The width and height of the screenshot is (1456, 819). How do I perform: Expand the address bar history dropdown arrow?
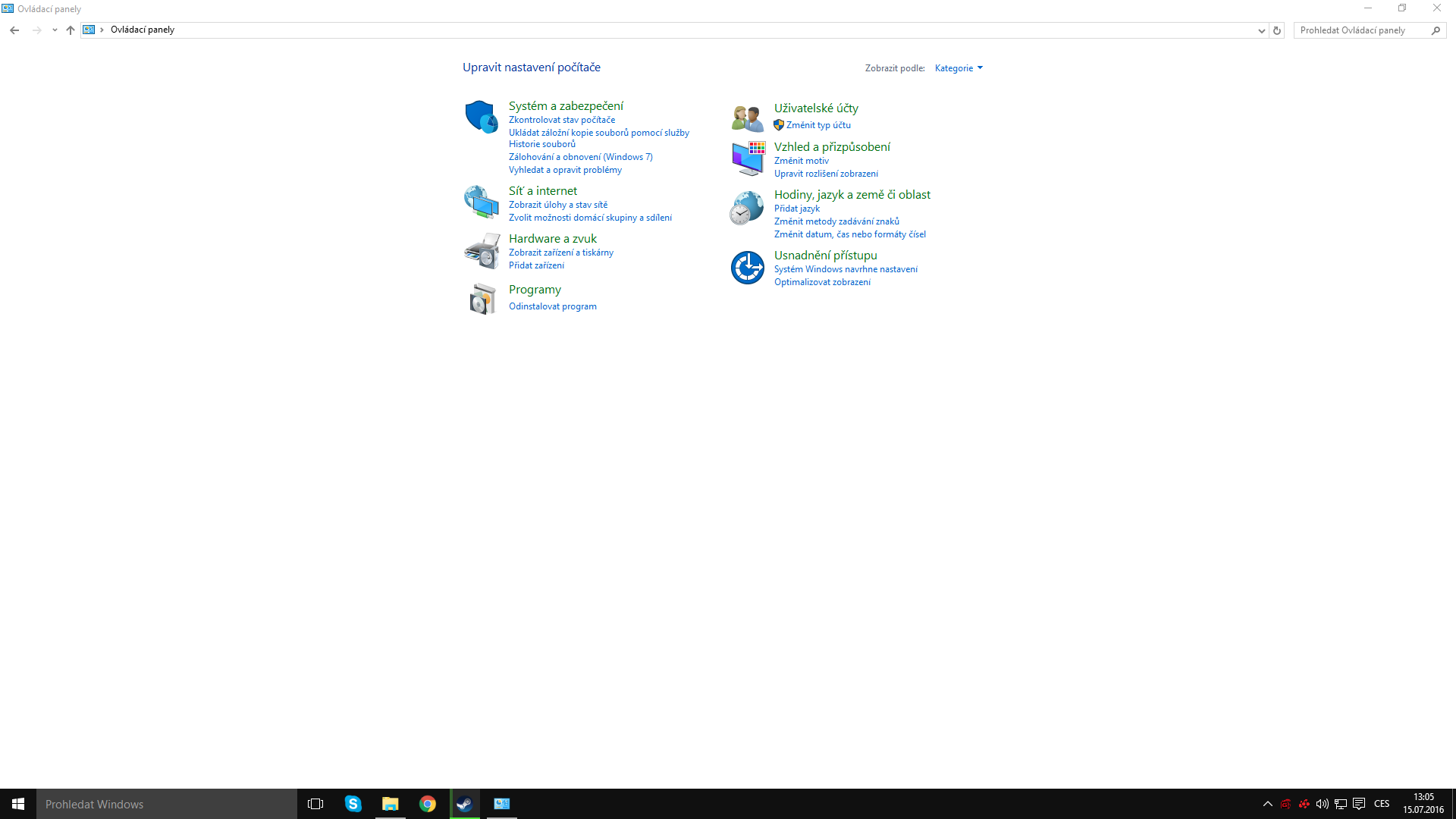click(1261, 30)
